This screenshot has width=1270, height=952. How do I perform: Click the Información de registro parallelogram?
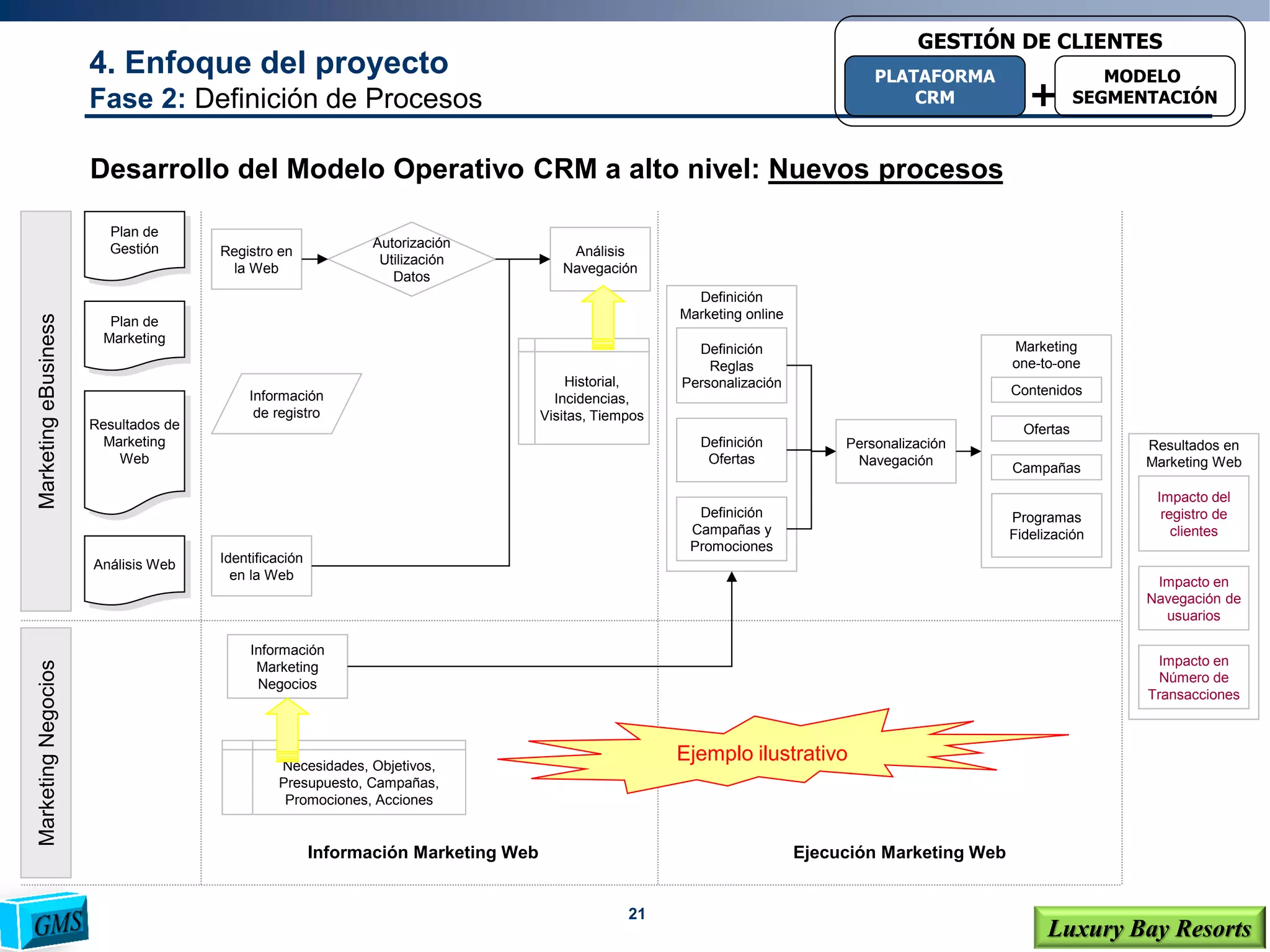coord(286,404)
